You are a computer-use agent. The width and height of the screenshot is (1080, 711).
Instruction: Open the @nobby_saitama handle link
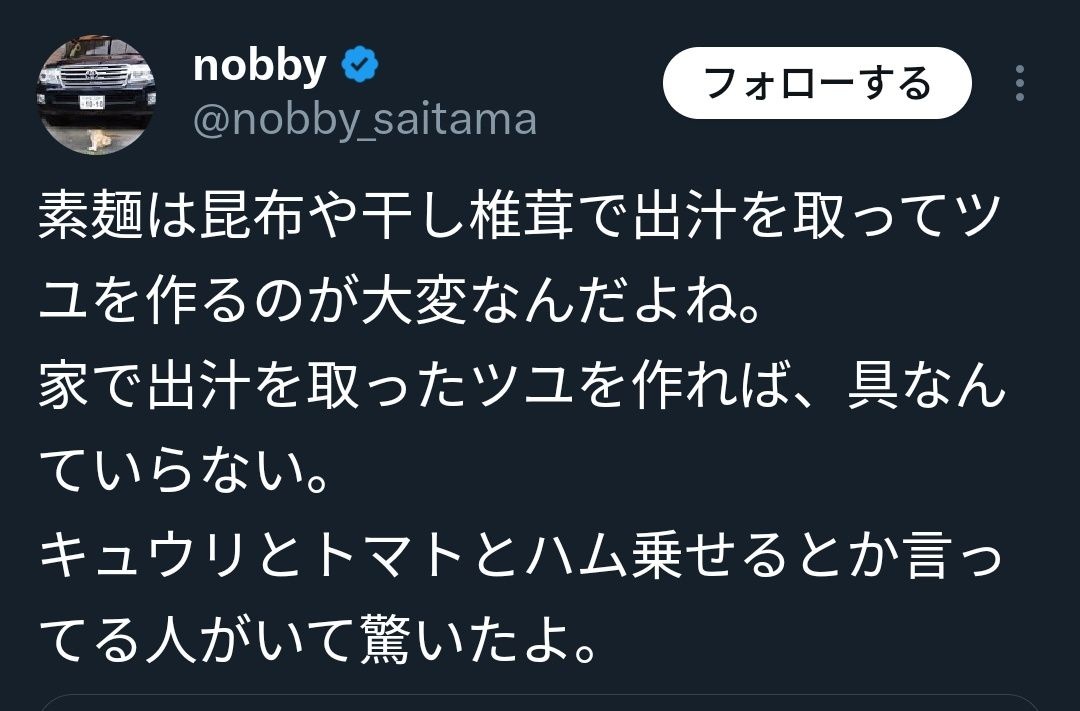click(364, 120)
